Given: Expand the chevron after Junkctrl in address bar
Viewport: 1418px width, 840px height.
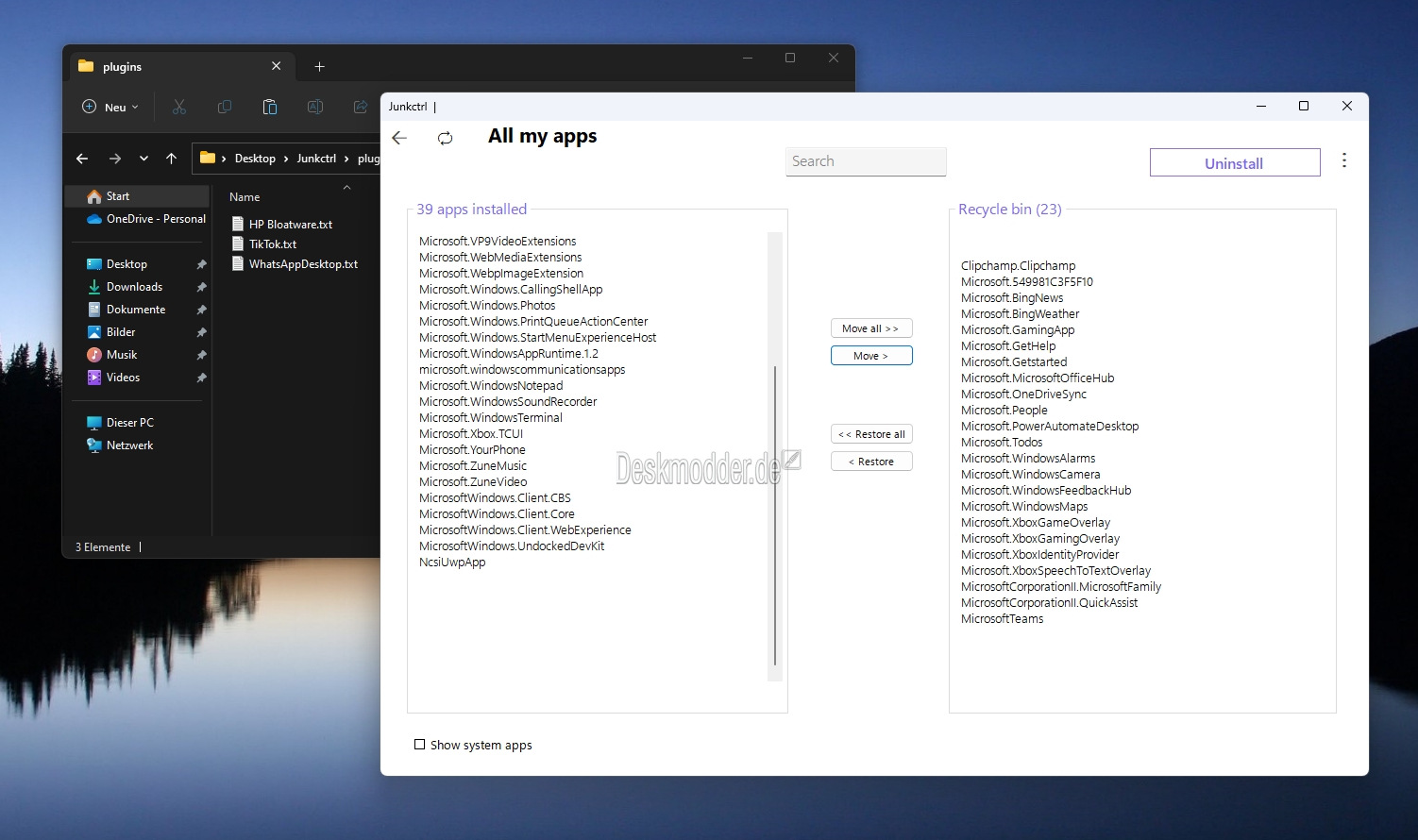Looking at the screenshot, I should pyautogui.click(x=346, y=159).
